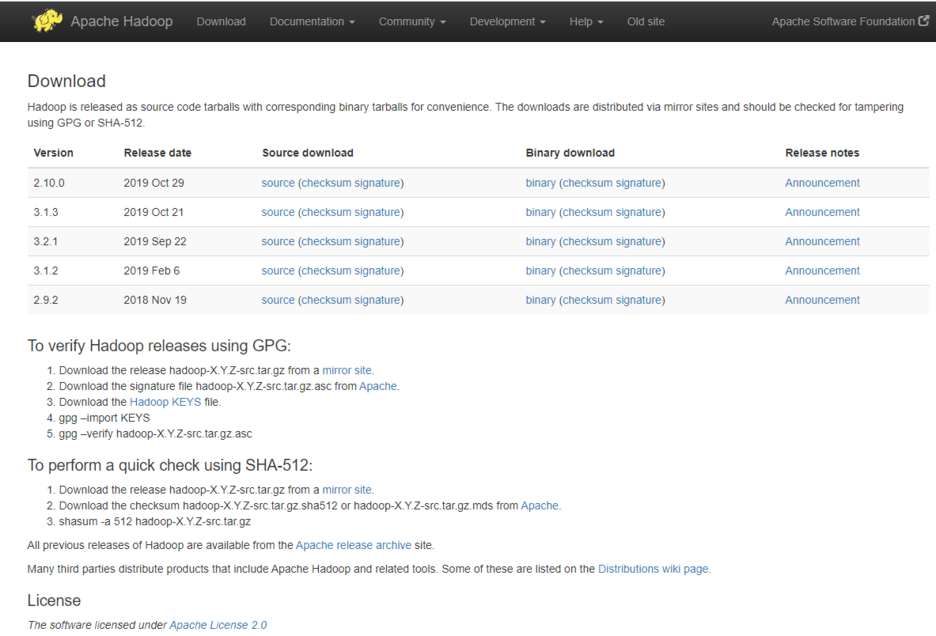936x636 pixels.
Task: Open mirror site link in SHA-512 section
Action: (x=347, y=490)
